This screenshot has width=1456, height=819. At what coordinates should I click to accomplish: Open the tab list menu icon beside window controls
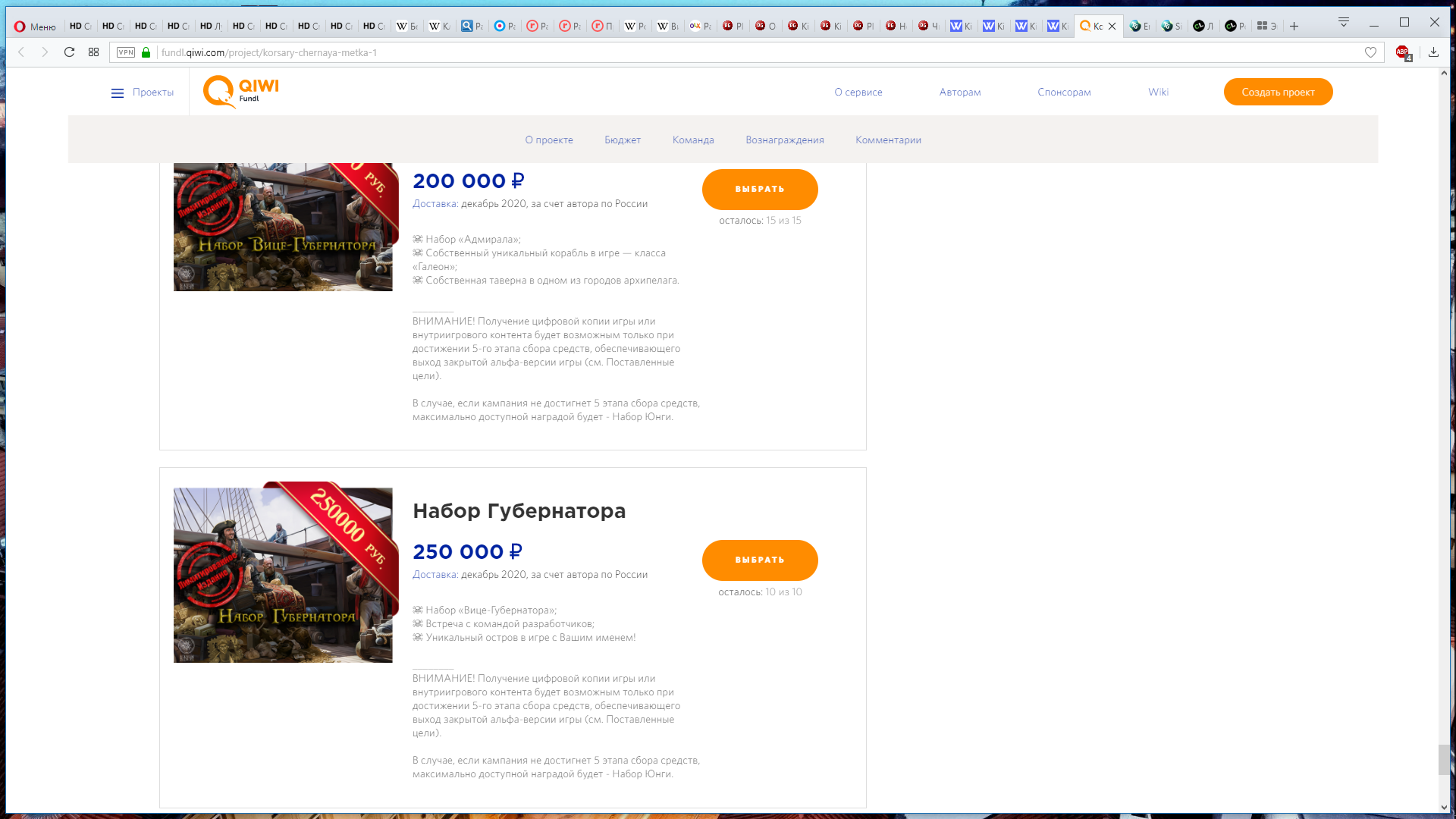coord(1343,22)
